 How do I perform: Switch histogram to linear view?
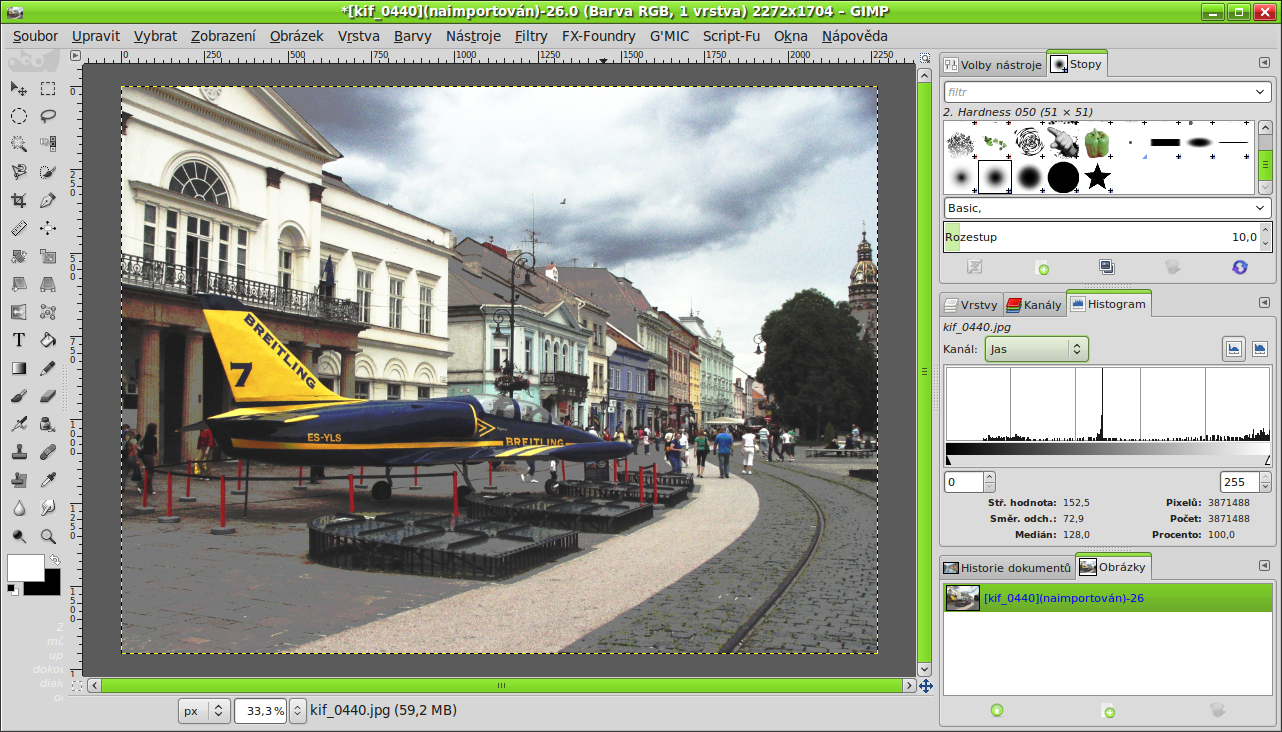click(1234, 349)
